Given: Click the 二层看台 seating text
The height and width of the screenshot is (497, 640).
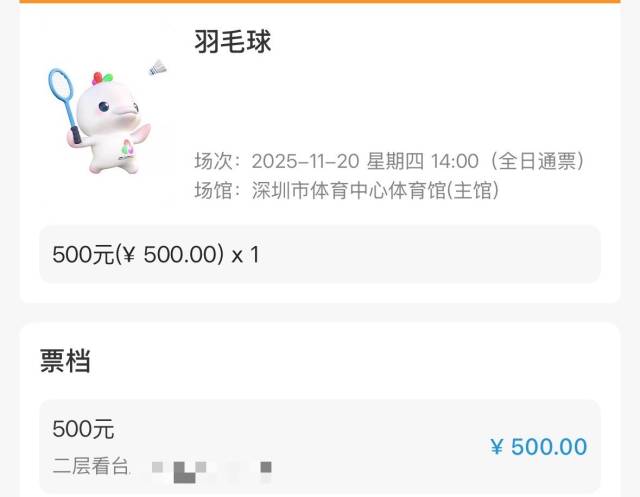Looking at the screenshot, I should 91,466.
